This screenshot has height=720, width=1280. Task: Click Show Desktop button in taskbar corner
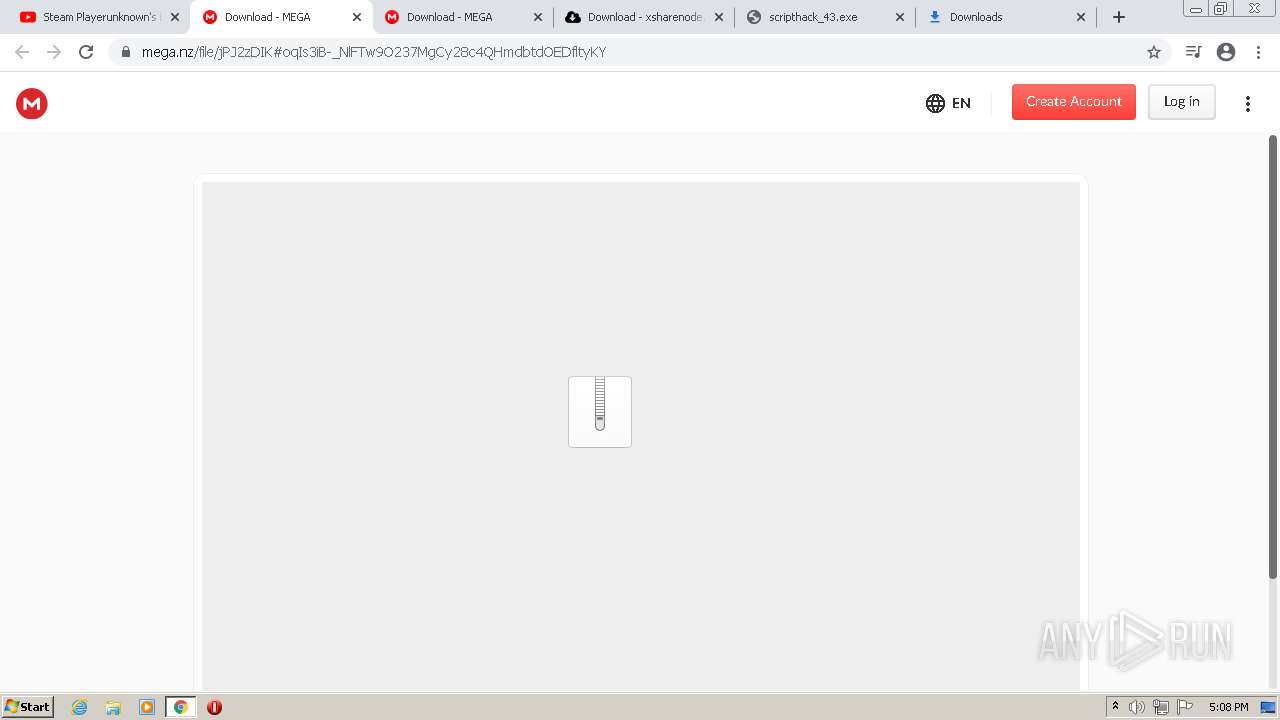tap(1270, 707)
